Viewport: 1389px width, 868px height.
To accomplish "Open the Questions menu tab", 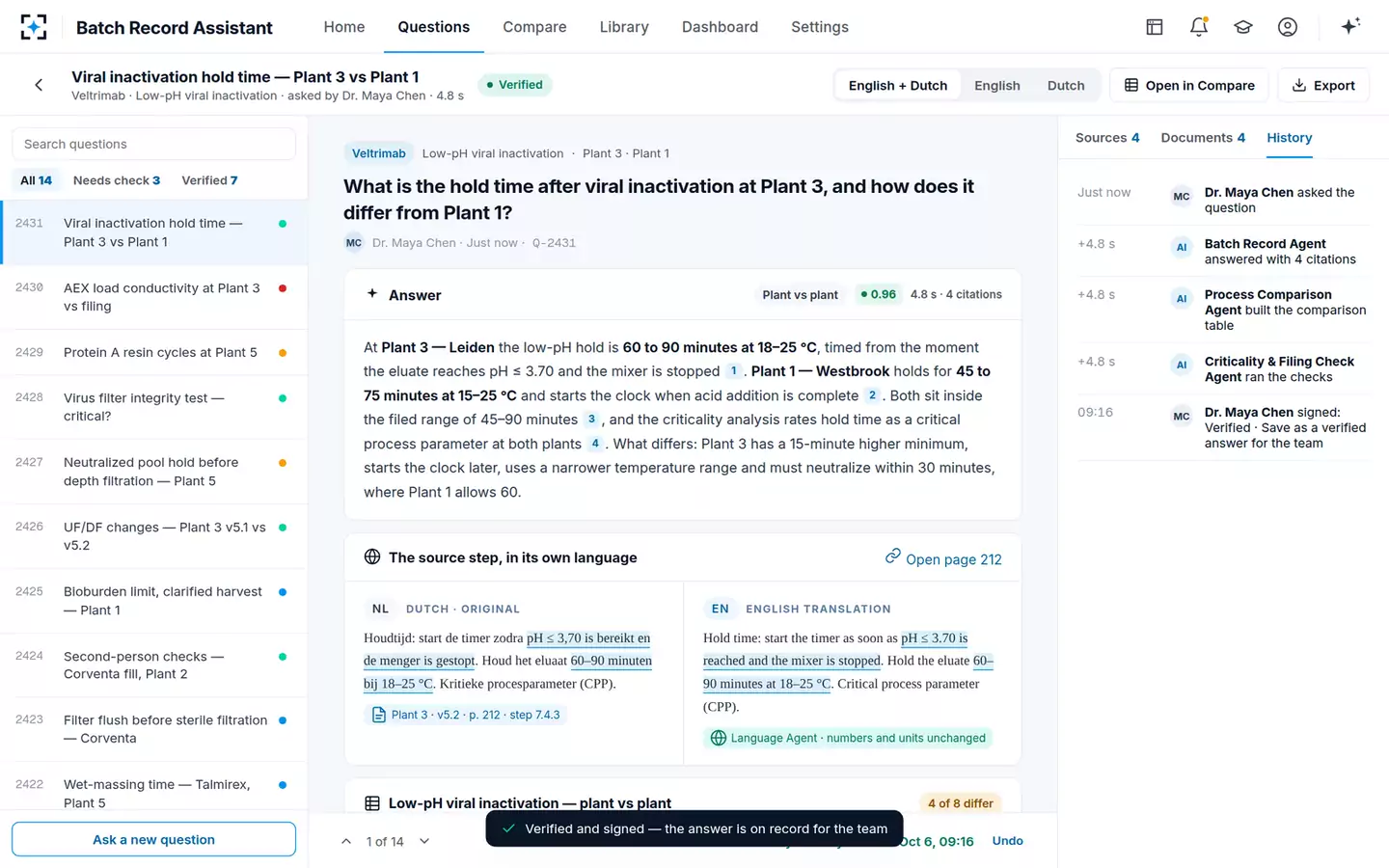I will tap(434, 27).
